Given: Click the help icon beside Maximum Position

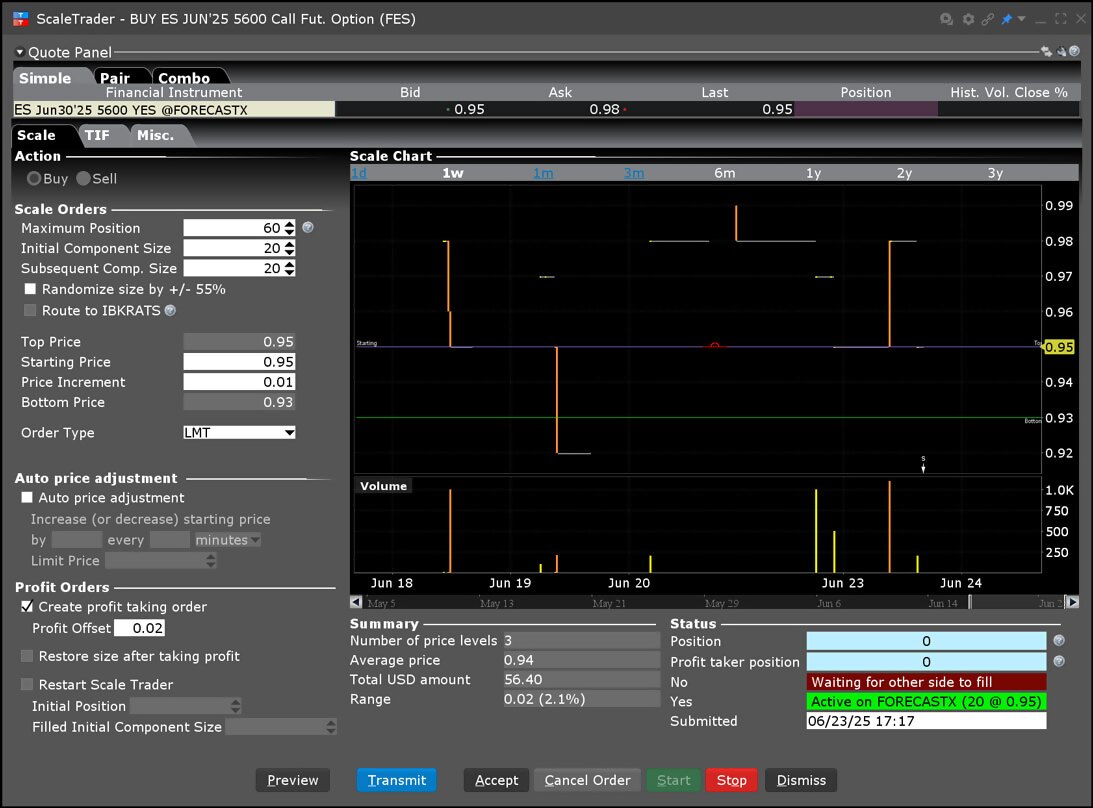Looking at the screenshot, I should pos(307,227).
